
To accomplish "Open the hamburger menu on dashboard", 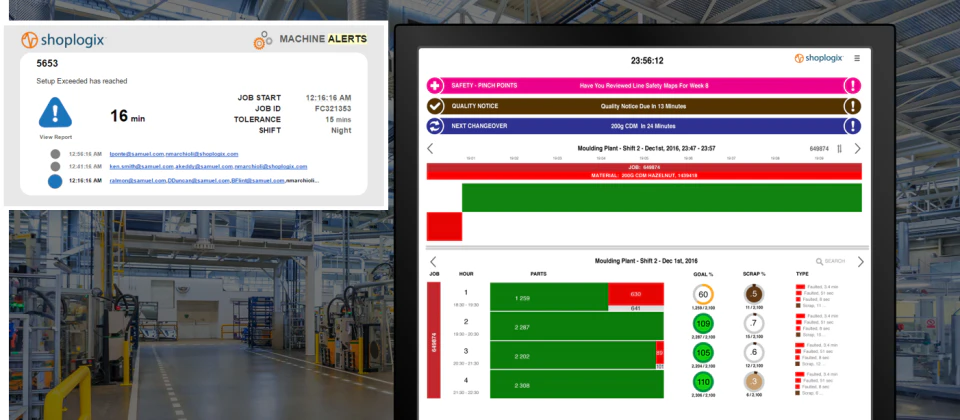I will coord(857,58).
